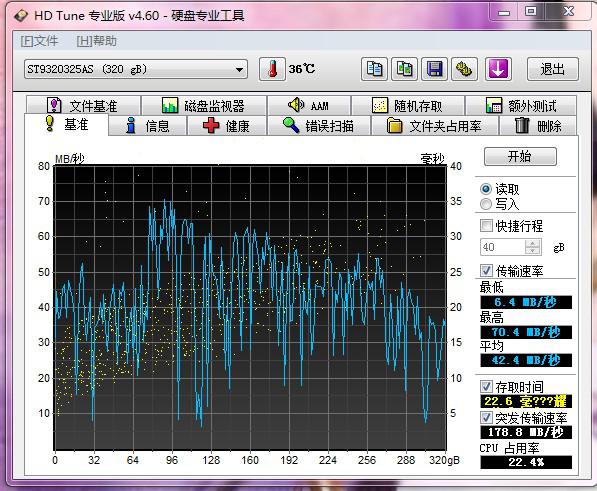Open the 错误扫描 tab with magnifier icon
This screenshot has width=597, height=491.
click(x=319, y=126)
